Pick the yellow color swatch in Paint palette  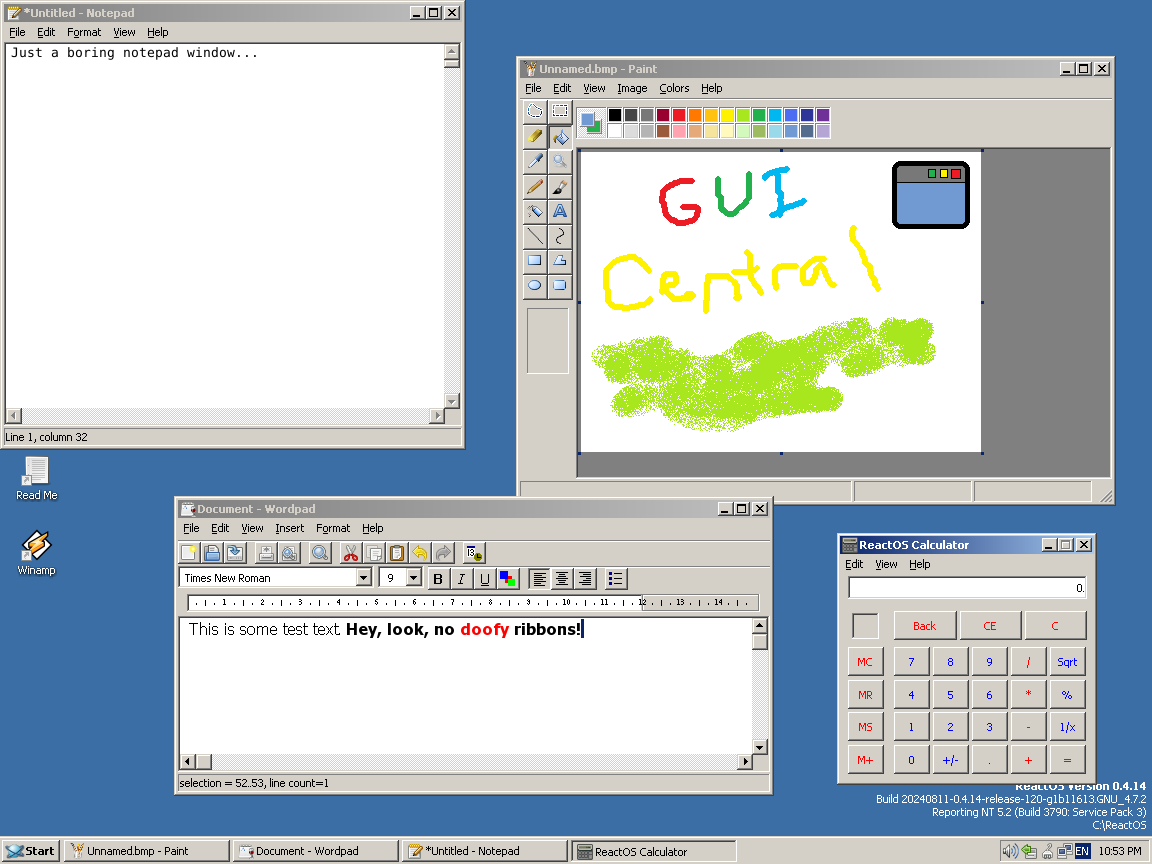tap(727, 115)
